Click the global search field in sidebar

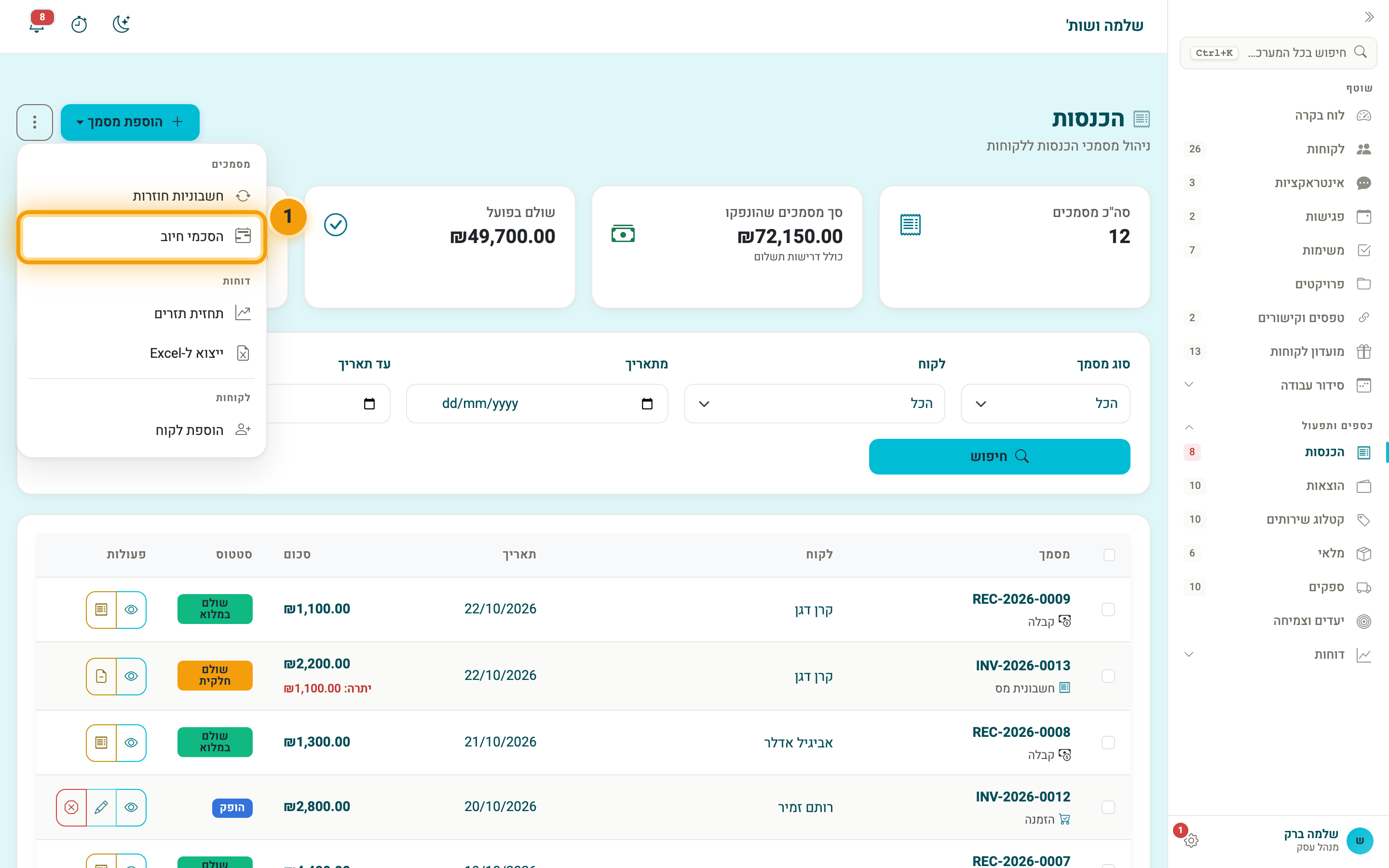click(x=1279, y=53)
